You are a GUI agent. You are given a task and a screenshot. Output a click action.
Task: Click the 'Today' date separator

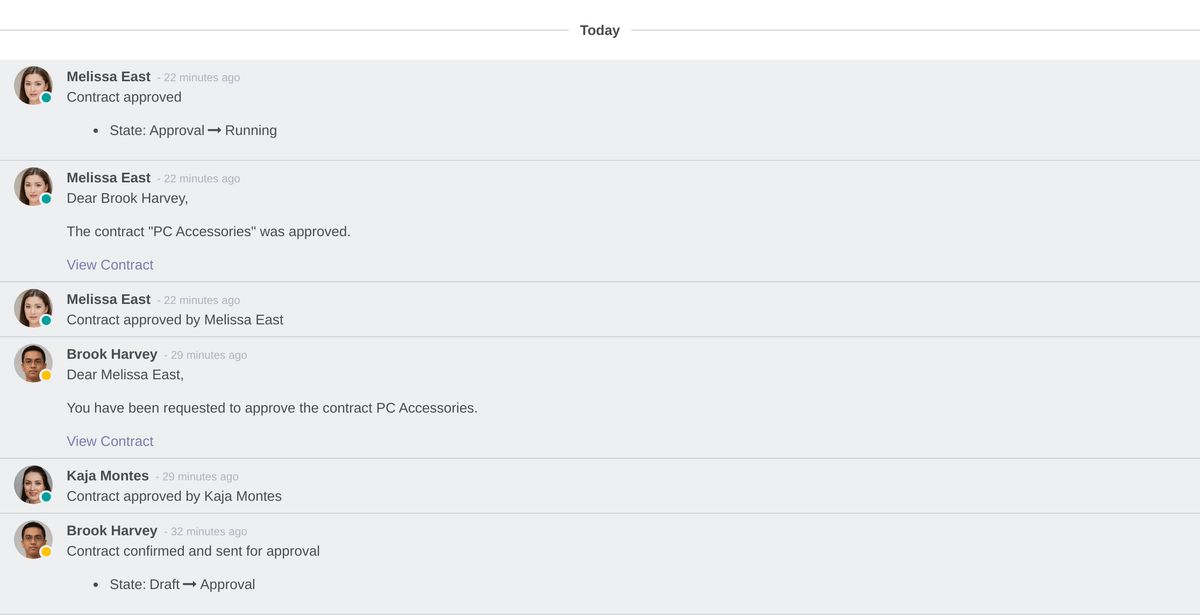(599, 30)
